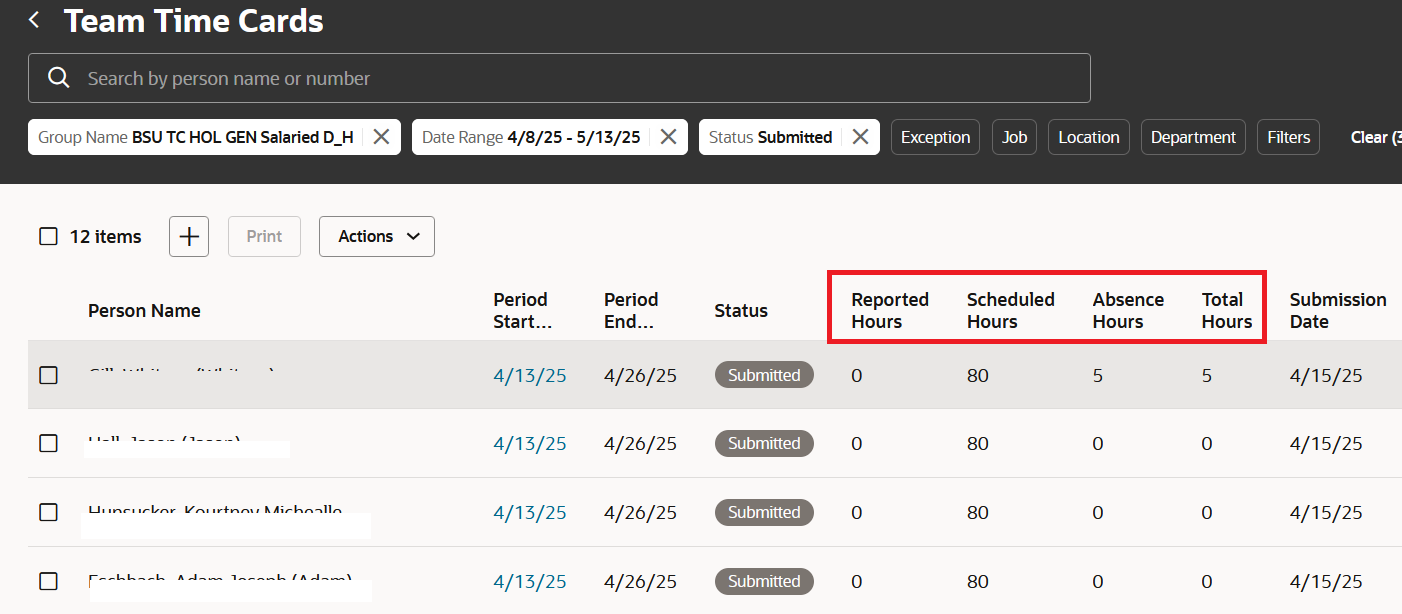Viewport: 1402px width, 614px height.
Task: Check the Eschbach, Adam Joseph row checkbox
Action: 48,581
